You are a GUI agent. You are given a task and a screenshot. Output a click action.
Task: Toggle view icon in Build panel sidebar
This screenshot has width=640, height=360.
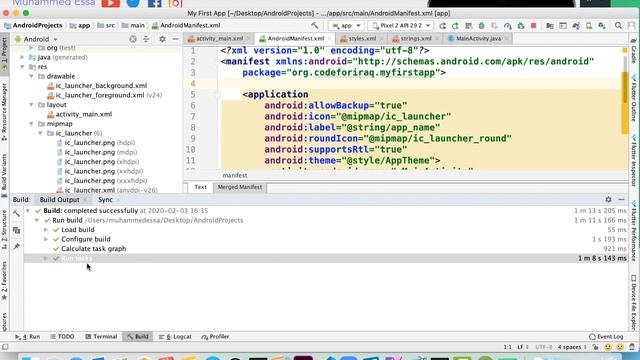(16, 230)
